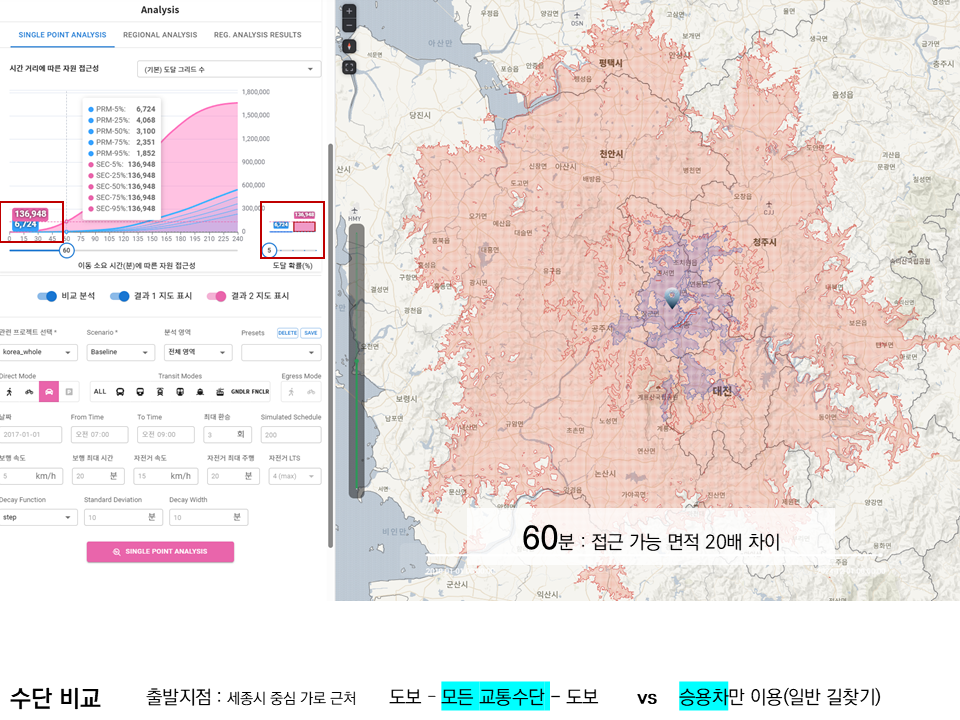Viewport: 960px width, 720px height.
Task: Switch to Regional Analysis tab
Action: coord(160,35)
